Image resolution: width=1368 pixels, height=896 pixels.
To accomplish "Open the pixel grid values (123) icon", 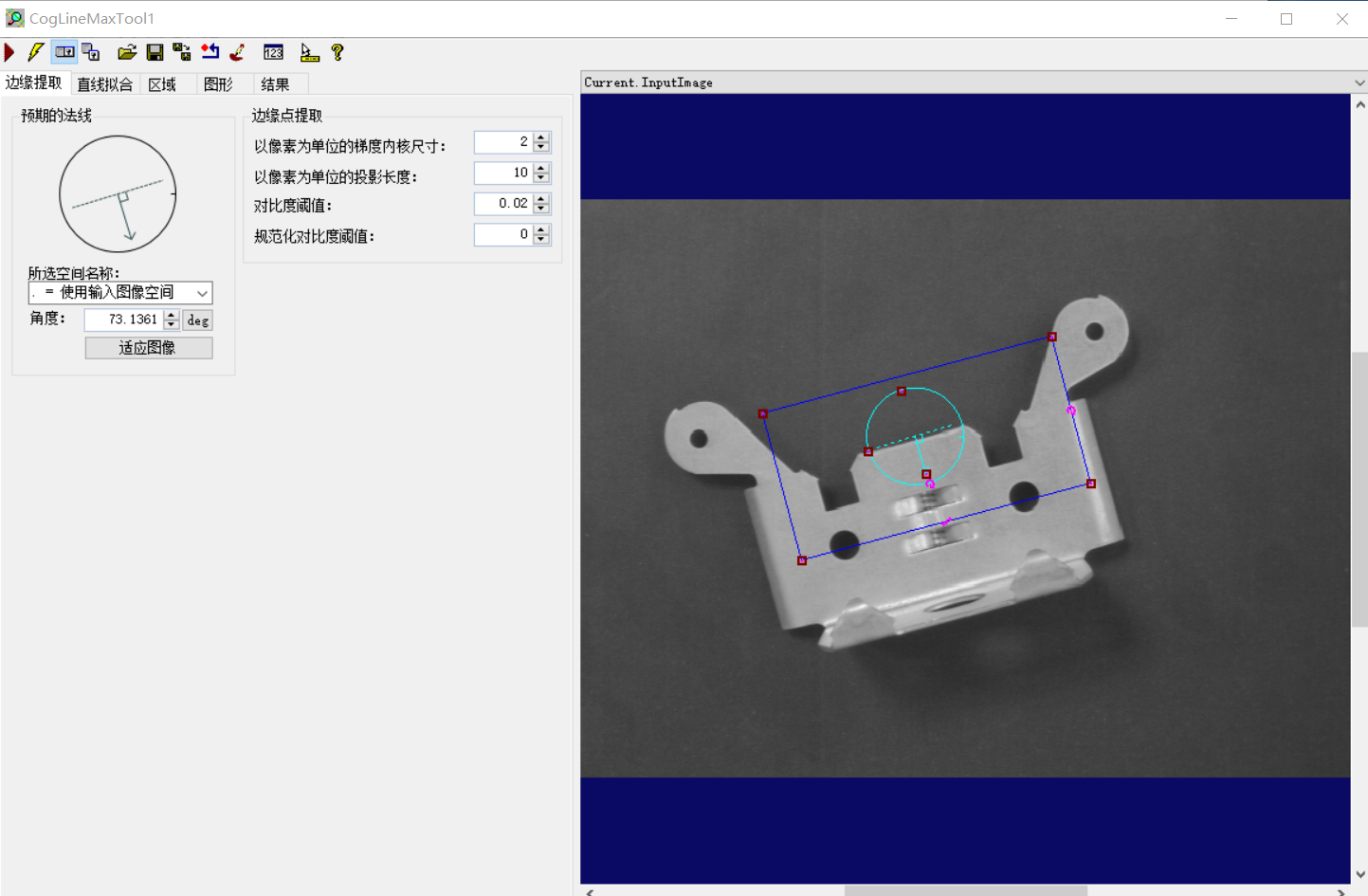I will (273, 52).
